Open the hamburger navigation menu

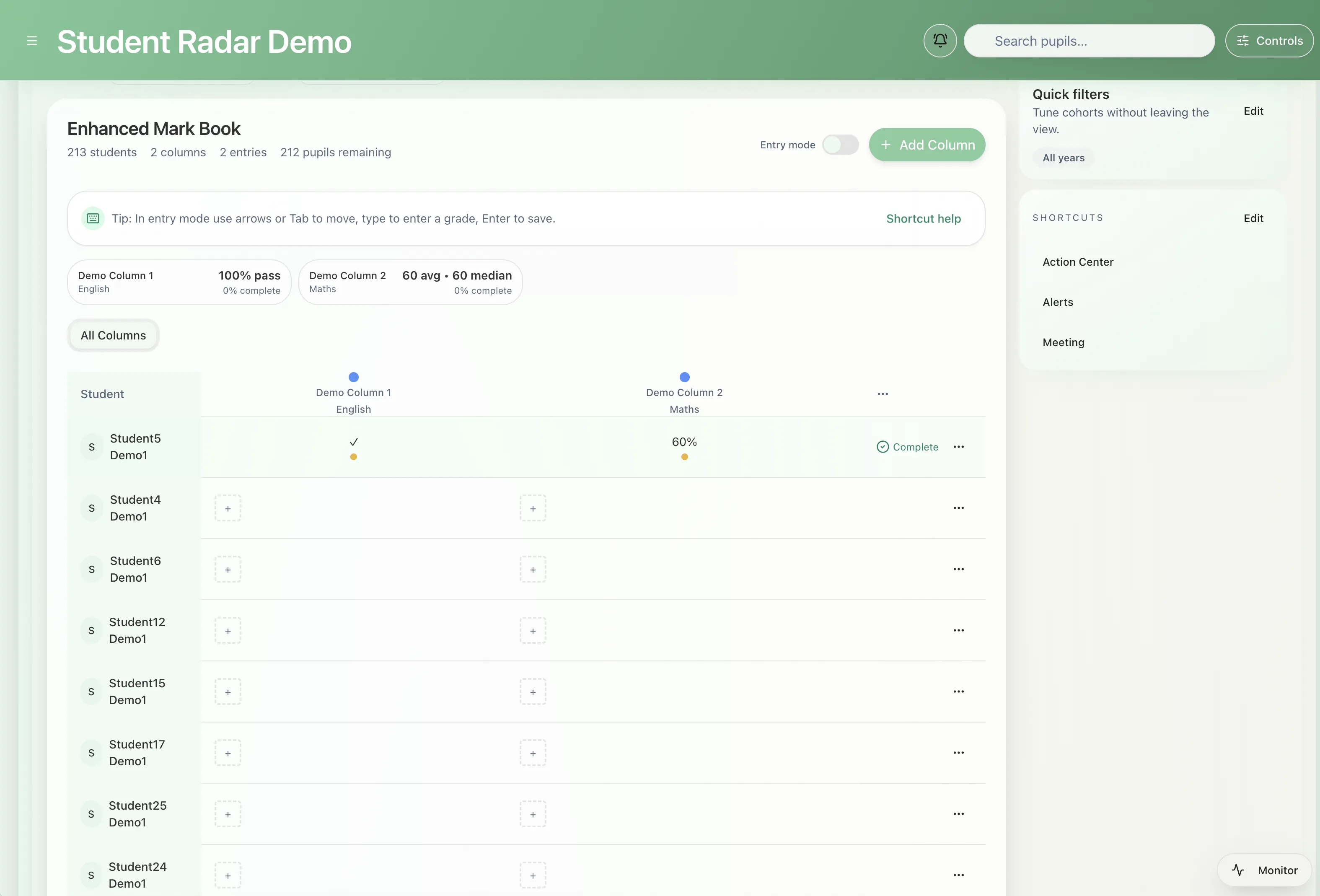(32, 40)
